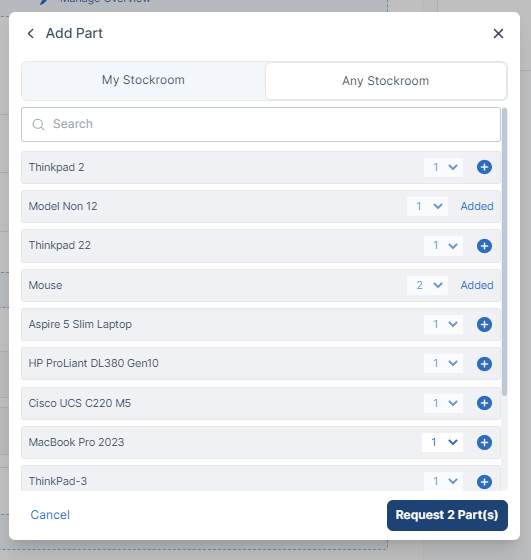Add HP ProLiant DL380 Gen10 plus icon
Screen dimensions: 531x560
[x=484, y=364]
